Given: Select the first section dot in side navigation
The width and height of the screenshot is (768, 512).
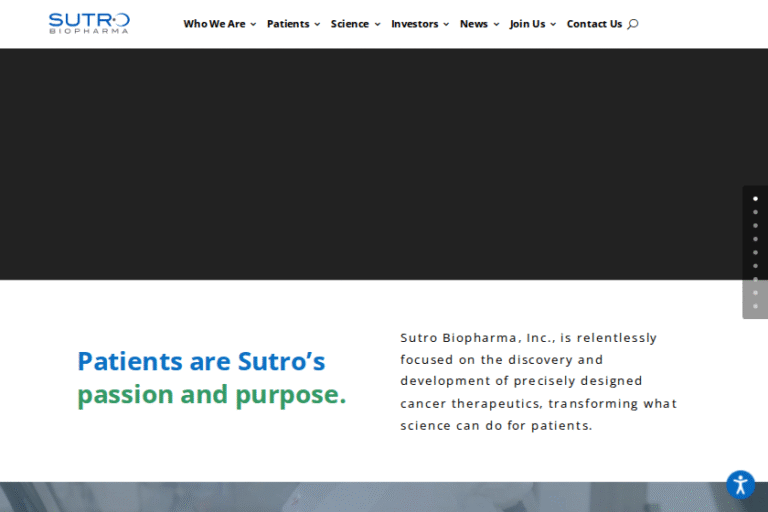Looking at the screenshot, I should click(x=755, y=198).
